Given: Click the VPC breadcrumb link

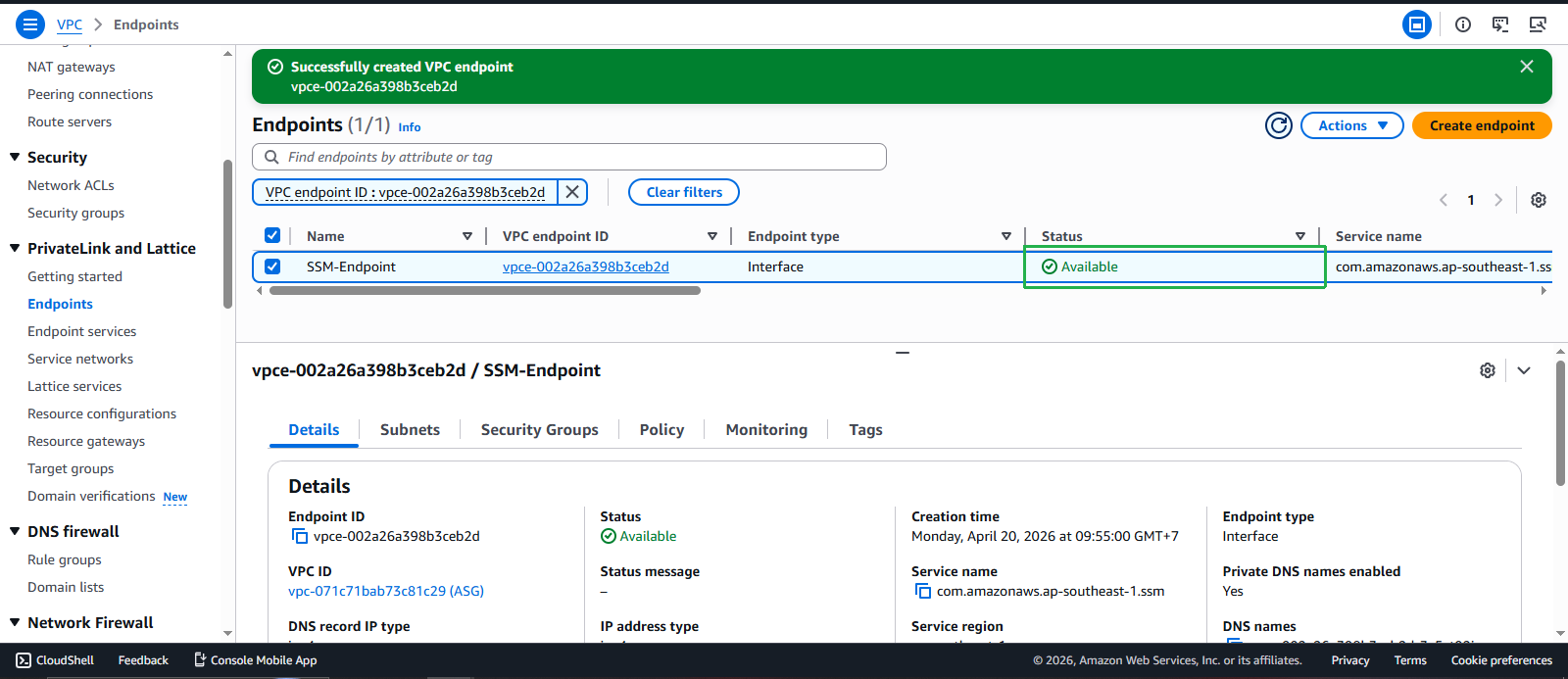Looking at the screenshot, I should pos(70,24).
